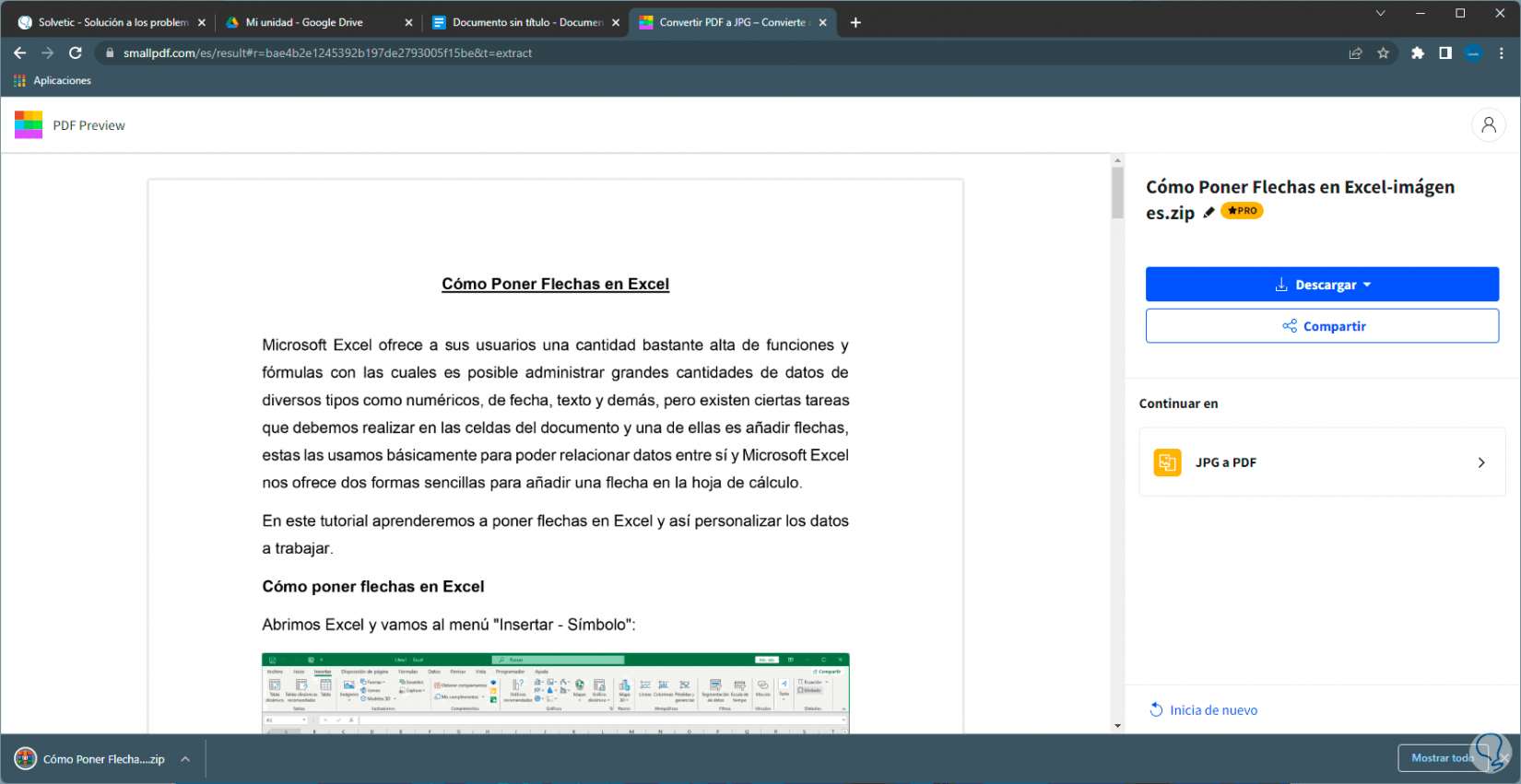Open the Extensions puzzle icon
This screenshot has height=784, width=1521.
(x=1418, y=53)
